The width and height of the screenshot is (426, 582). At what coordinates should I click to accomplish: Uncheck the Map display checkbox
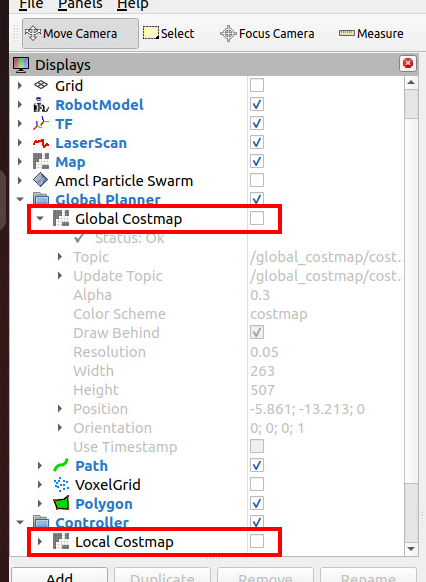257,161
